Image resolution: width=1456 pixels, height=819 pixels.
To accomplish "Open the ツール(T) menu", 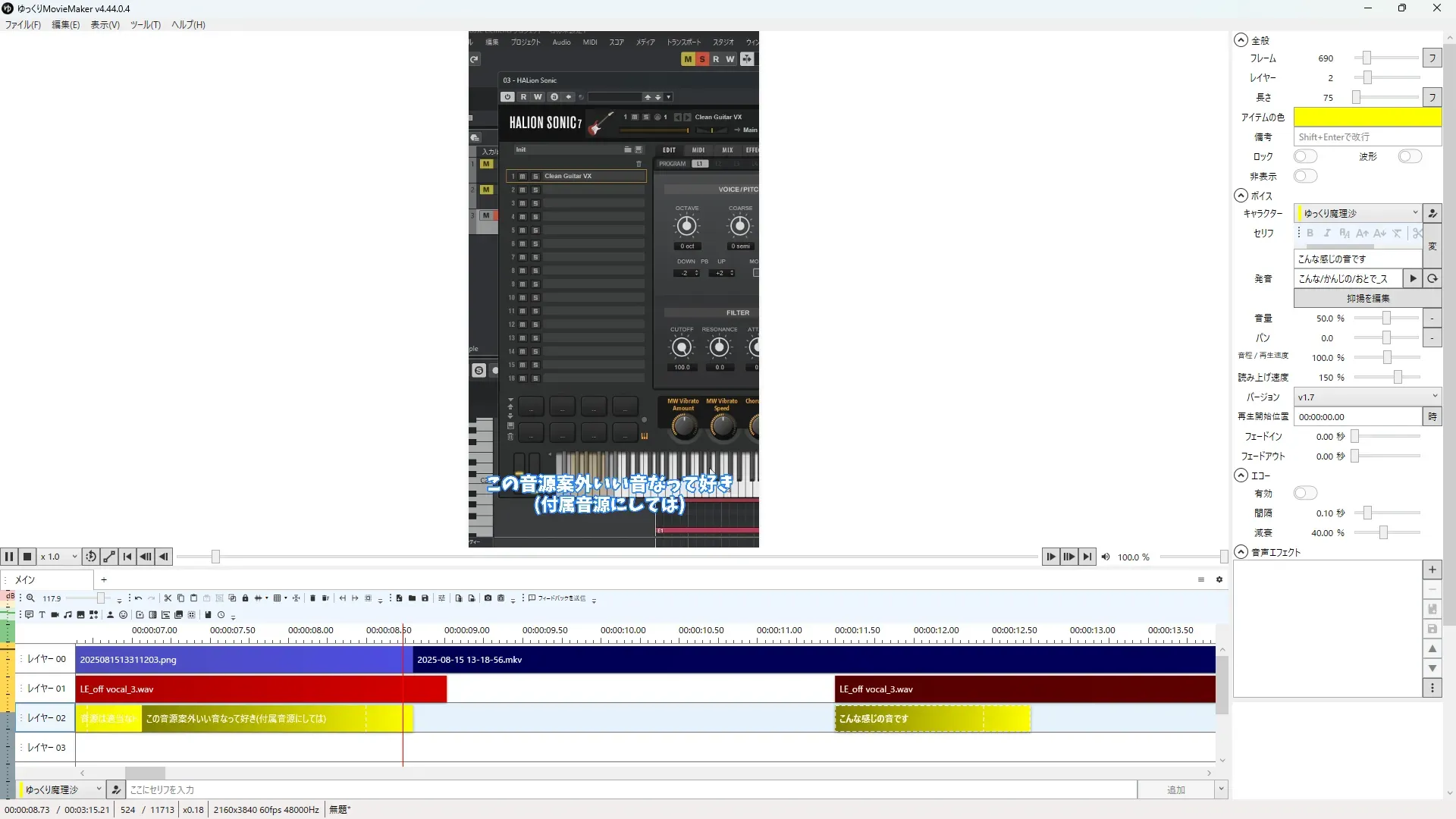I will [145, 24].
